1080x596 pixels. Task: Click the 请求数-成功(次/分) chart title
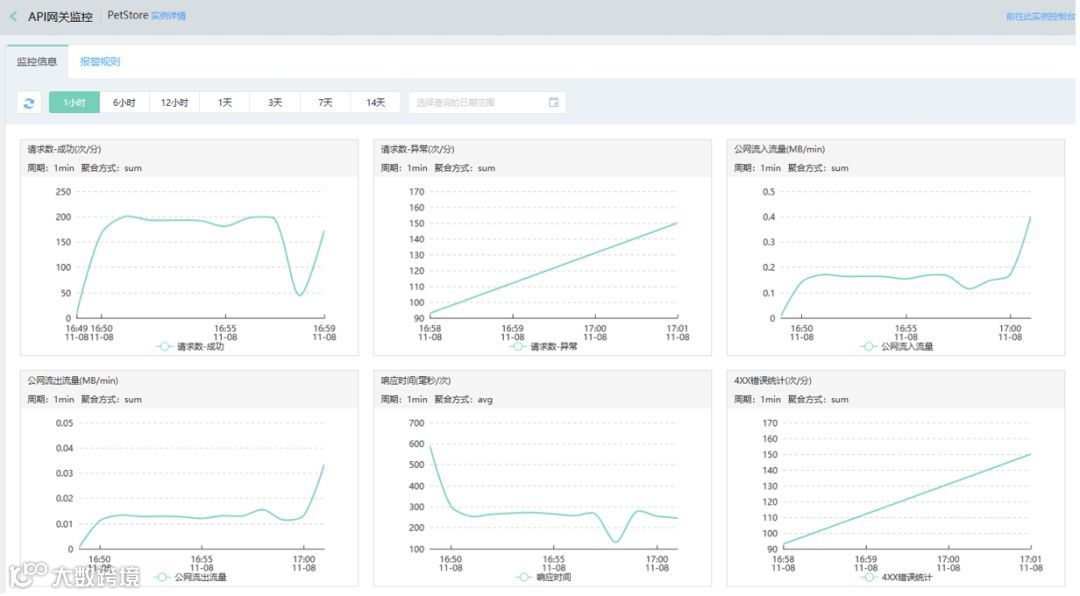pos(64,149)
